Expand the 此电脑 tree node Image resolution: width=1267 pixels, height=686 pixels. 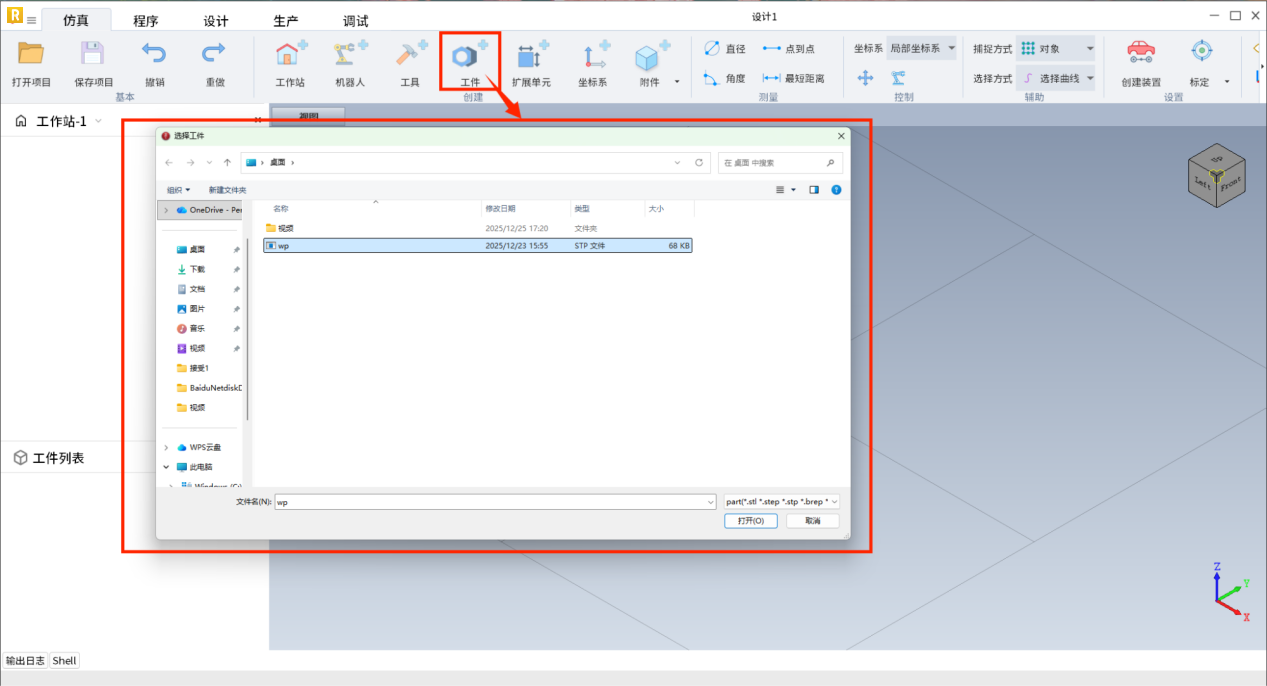[x=166, y=467]
